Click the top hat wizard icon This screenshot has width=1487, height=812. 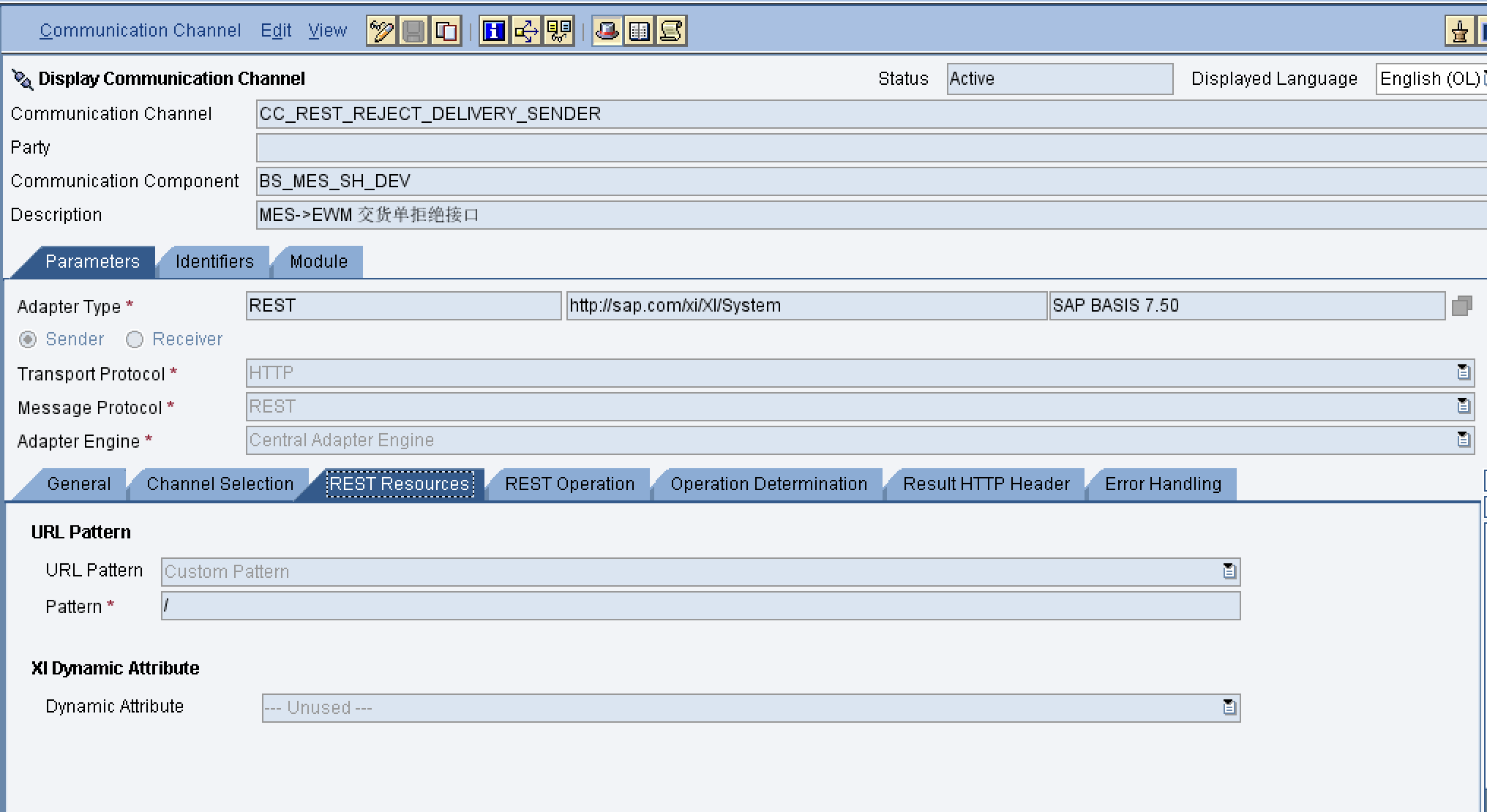coord(607,31)
